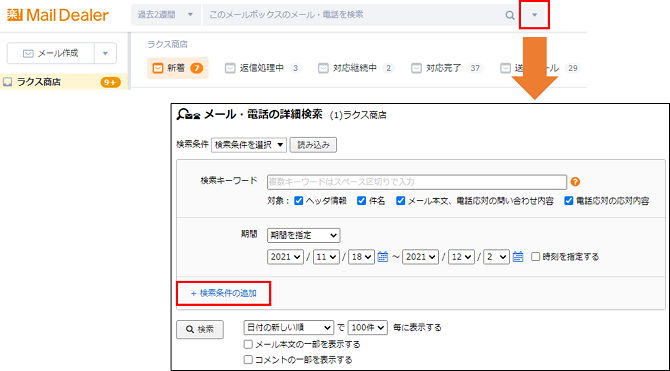Click the 読み込み button

[x=313, y=145]
